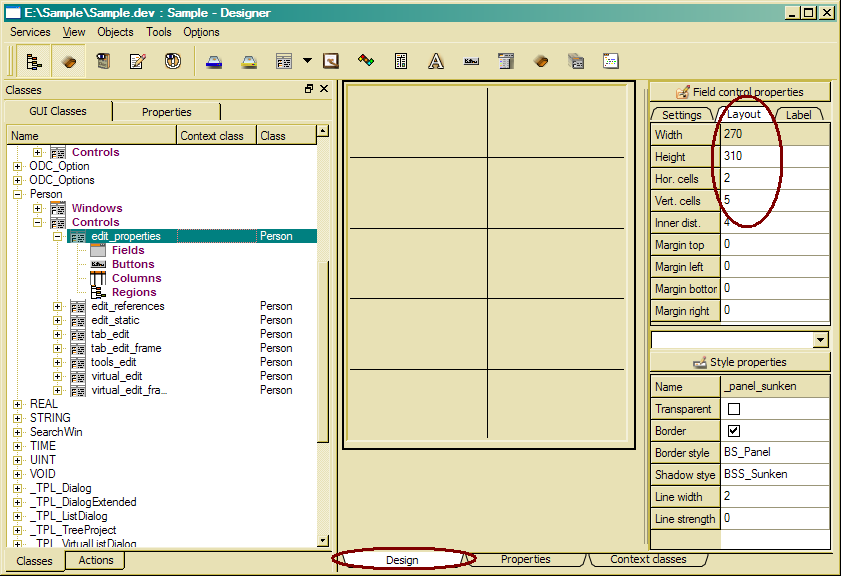Expand the edit_references tree node
Image resolution: width=841 pixels, height=576 pixels.
tap(57, 306)
